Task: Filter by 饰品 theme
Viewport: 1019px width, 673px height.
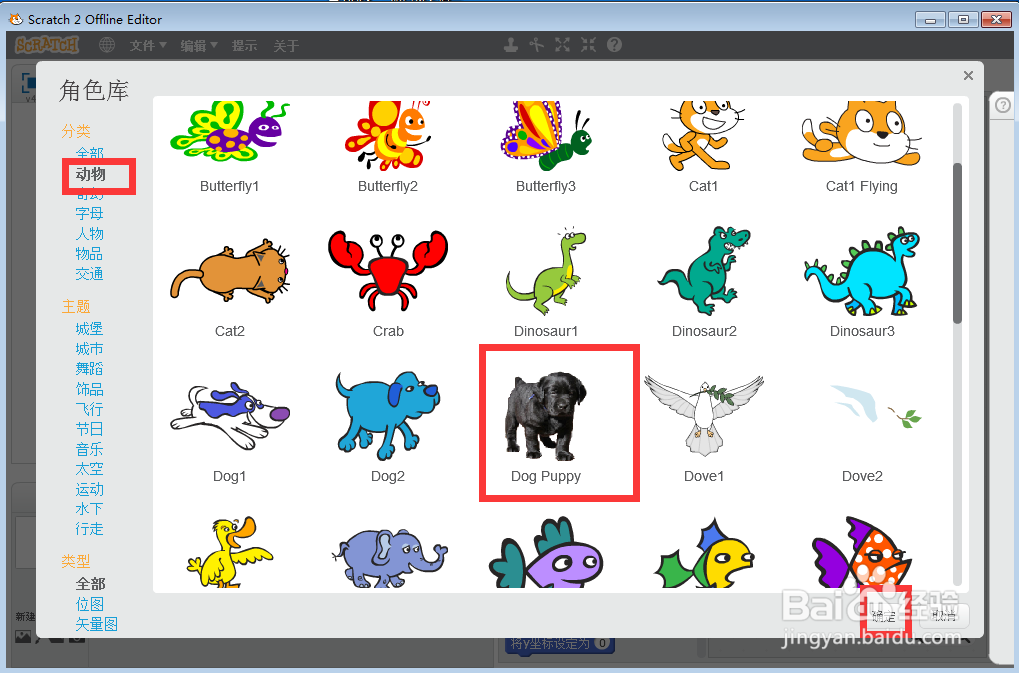Action: pos(90,388)
